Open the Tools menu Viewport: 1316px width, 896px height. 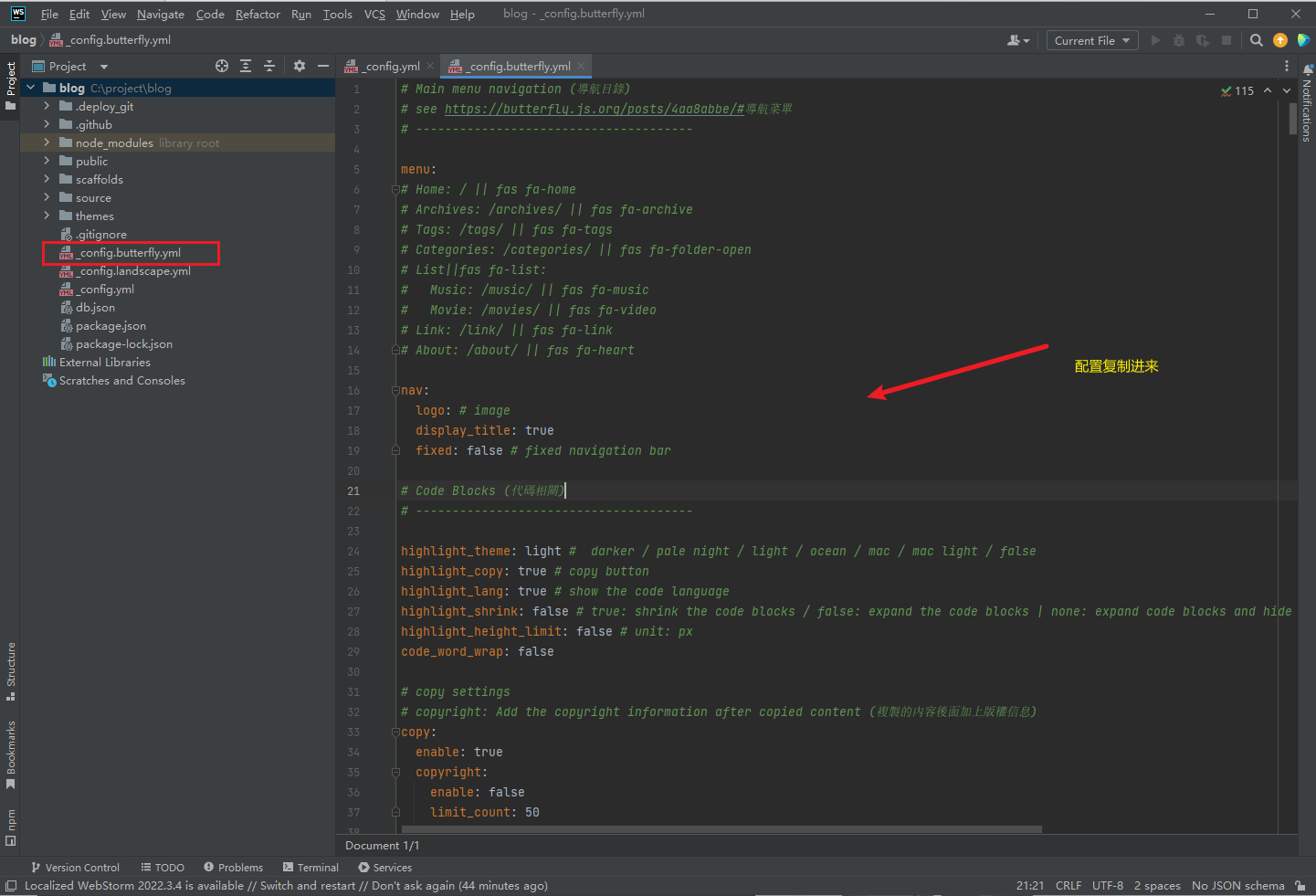(337, 14)
